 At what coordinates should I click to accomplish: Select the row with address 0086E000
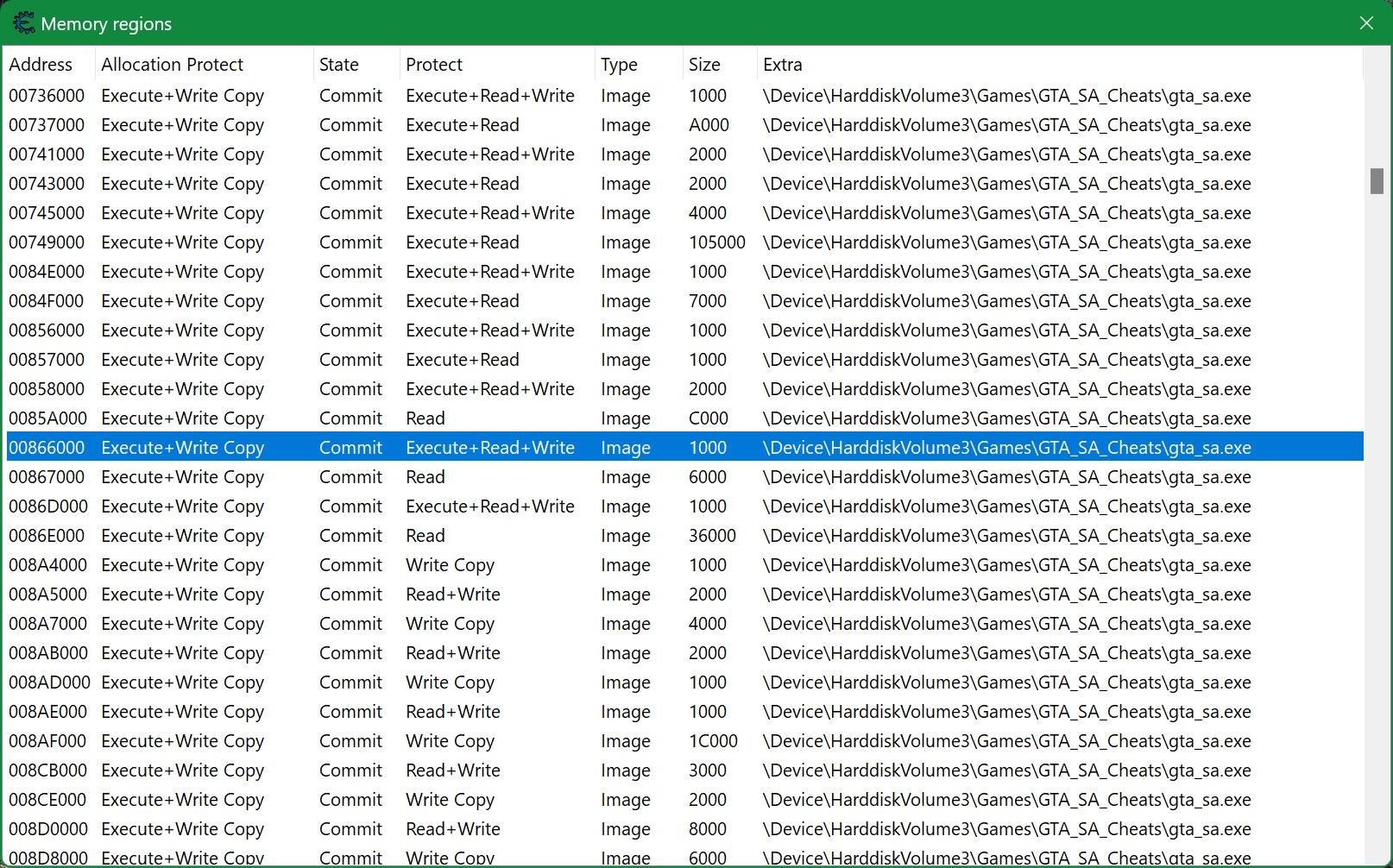click(685, 536)
